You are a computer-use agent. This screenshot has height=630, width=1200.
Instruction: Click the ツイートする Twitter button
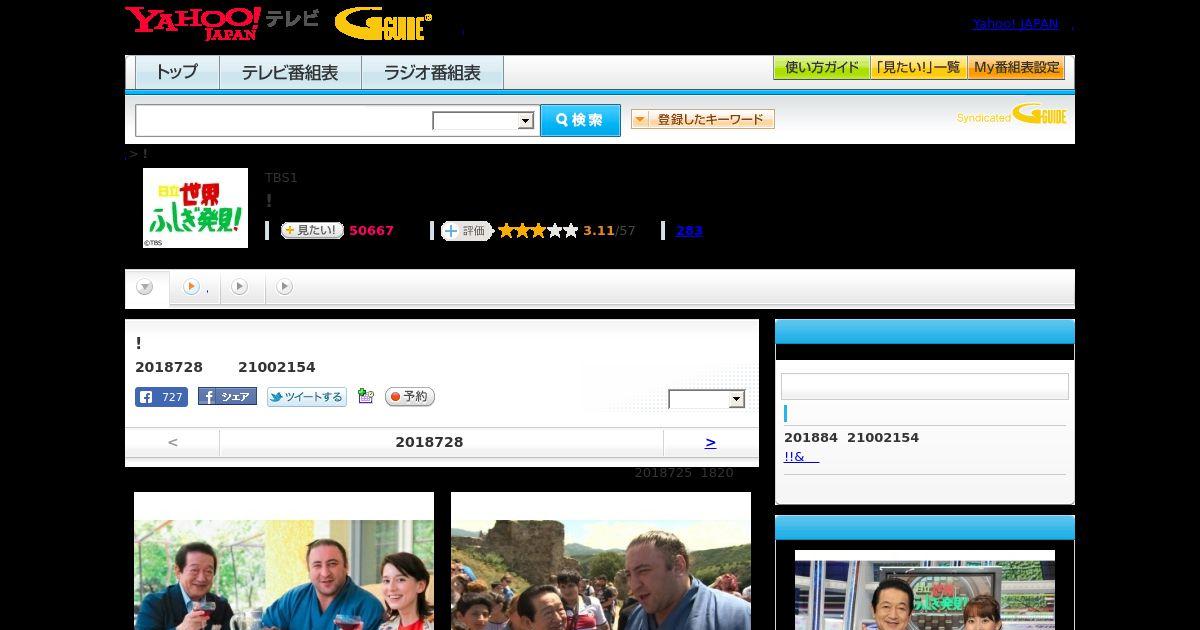click(307, 397)
